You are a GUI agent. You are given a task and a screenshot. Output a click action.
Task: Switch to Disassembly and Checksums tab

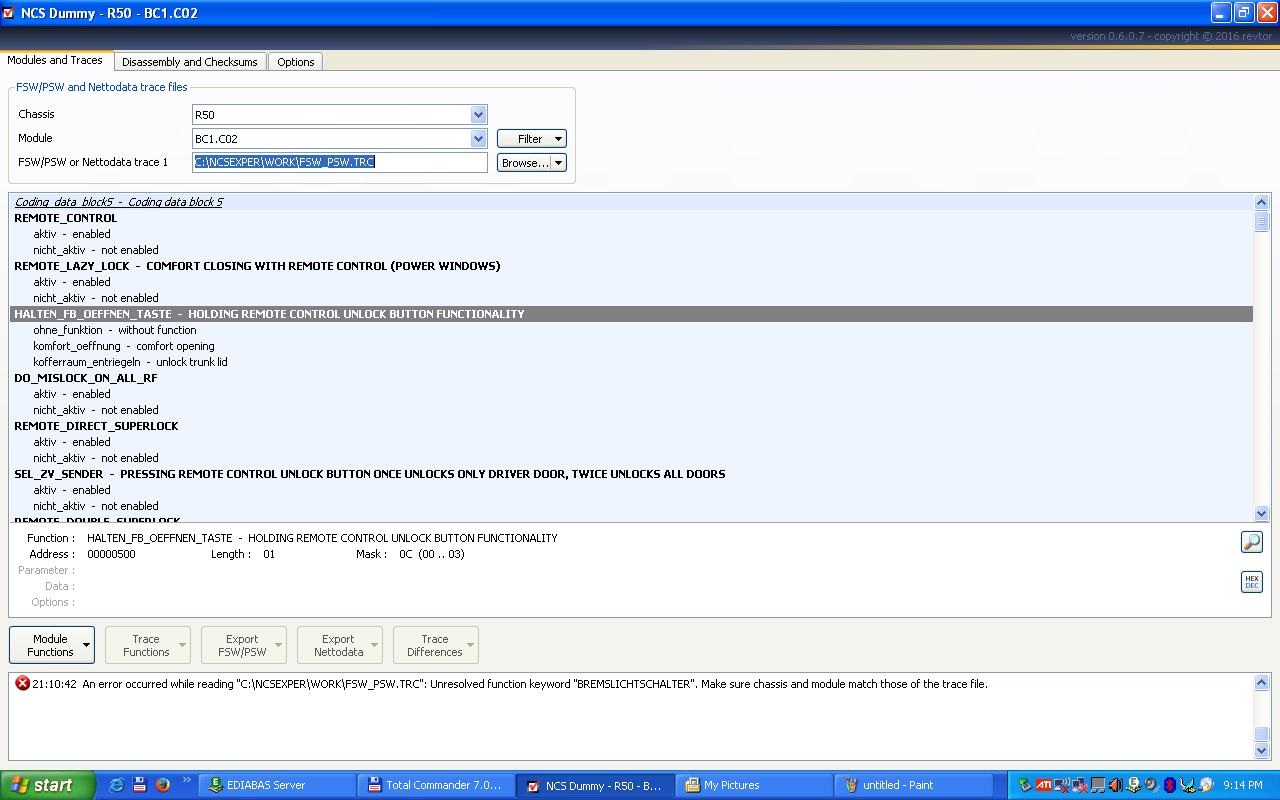point(189,62)
